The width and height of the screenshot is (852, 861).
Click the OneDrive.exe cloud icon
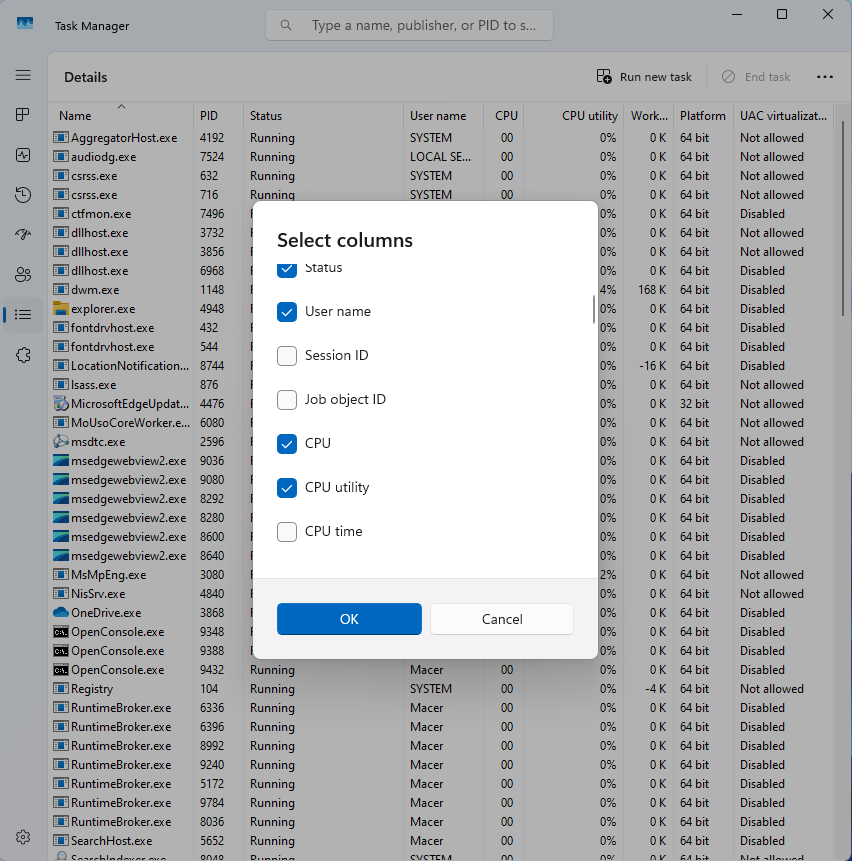tap(60, 612)
